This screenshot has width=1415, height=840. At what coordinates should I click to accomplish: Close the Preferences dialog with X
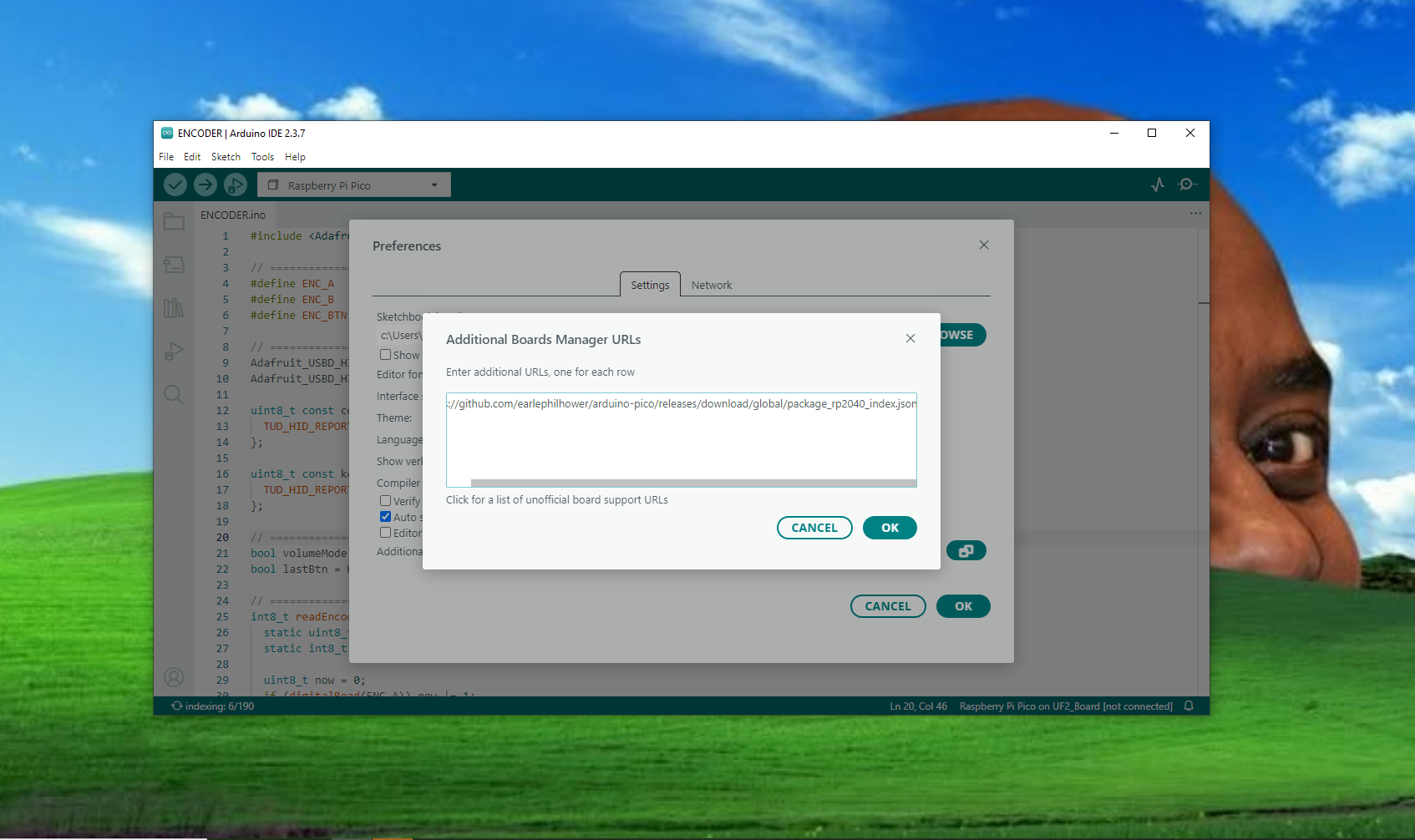[984, 245]
